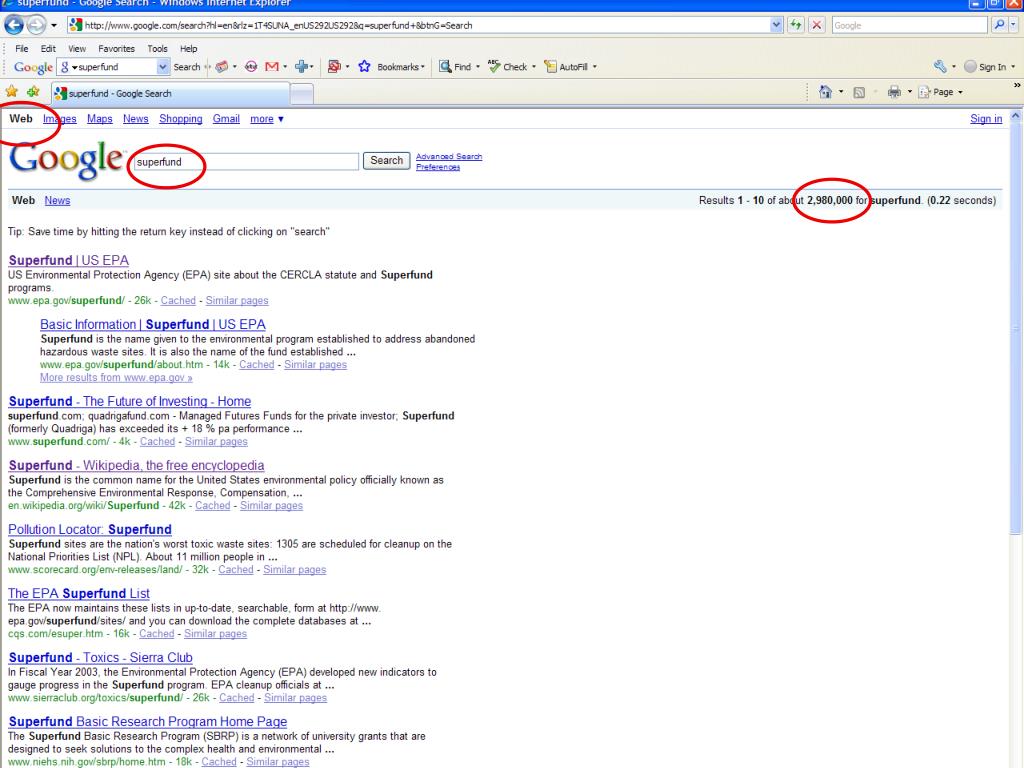Image resolution: width=1024 pixels, height=768 pixels.
Task: Open the recent pages dropdown beside Forward
Action: [x=54, y=25]
